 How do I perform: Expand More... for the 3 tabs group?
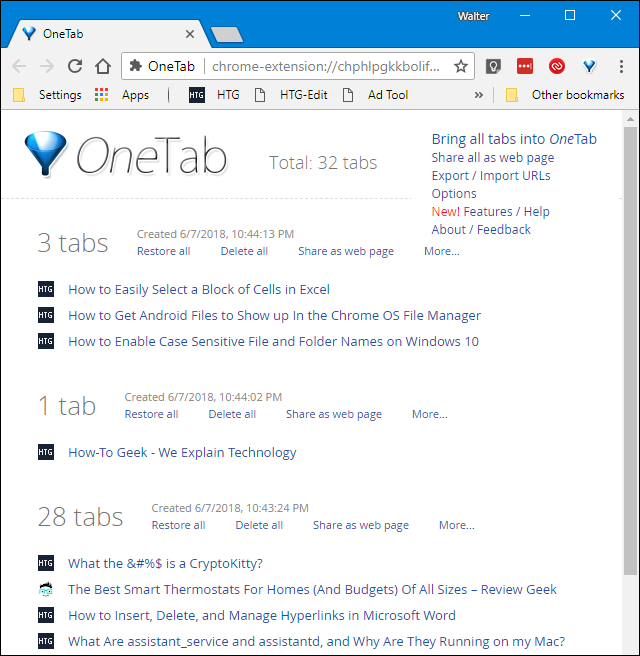click(x=442, y=251)
